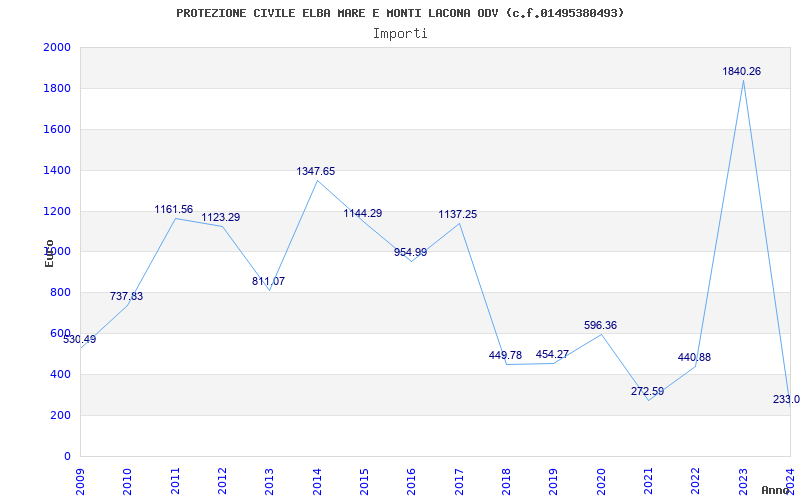Click the y-axis value 0
The image size is (800, 500).
(67, 456)
